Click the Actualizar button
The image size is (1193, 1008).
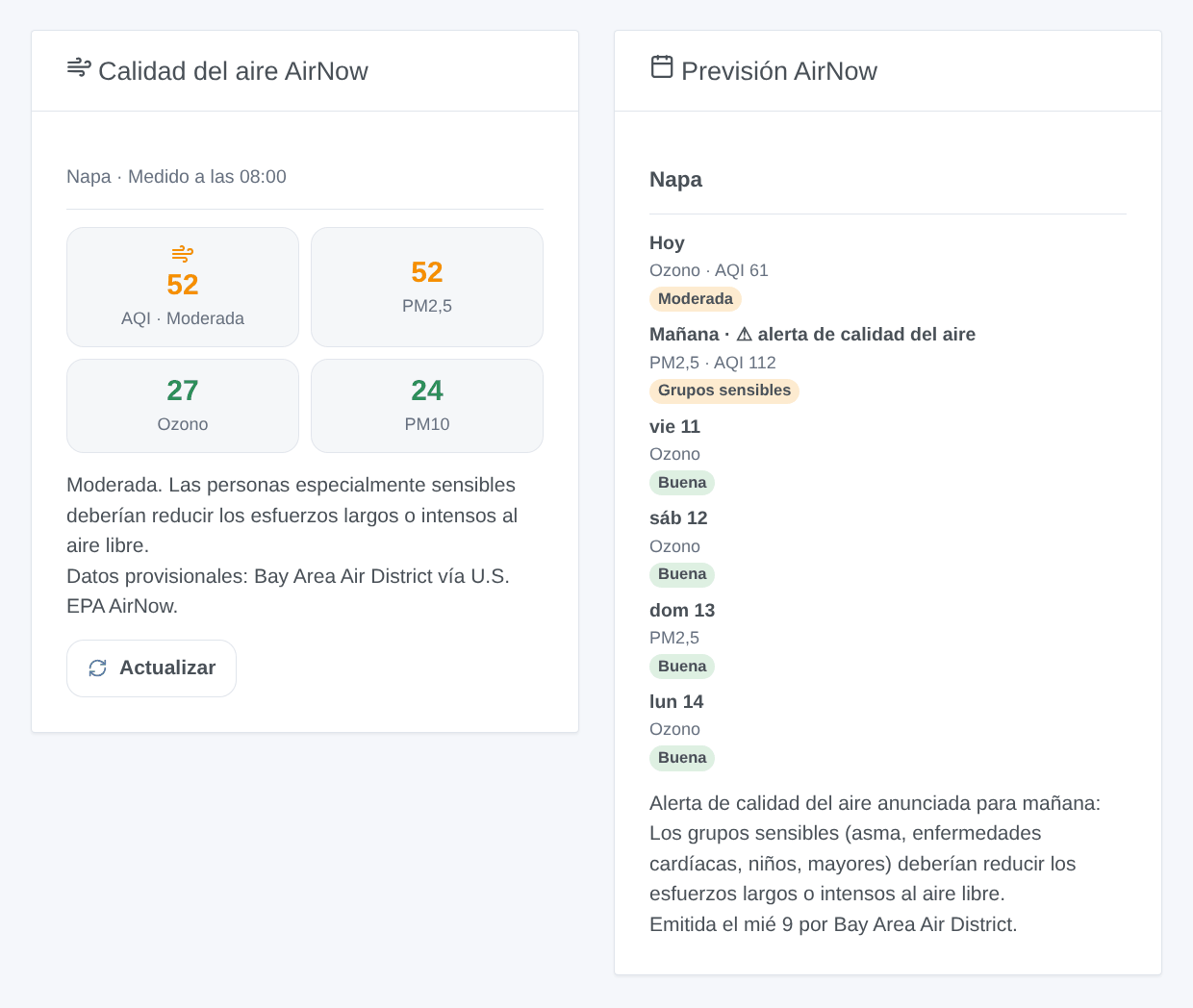tap(151, 668)
